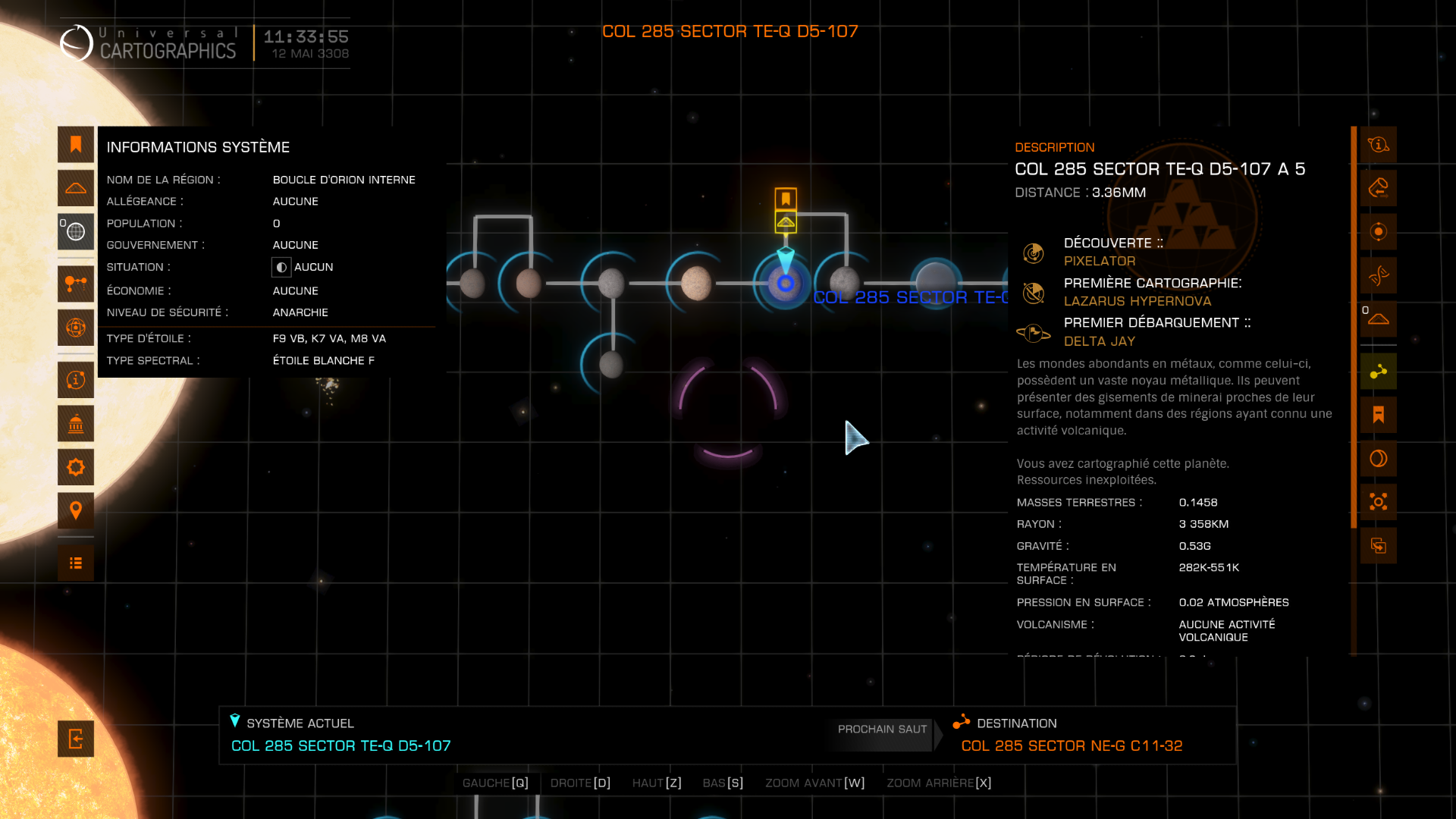Click the yellow bookmark marker above selected planet
Viewport: 1456px width, 819px height.
tap(786, 199)
